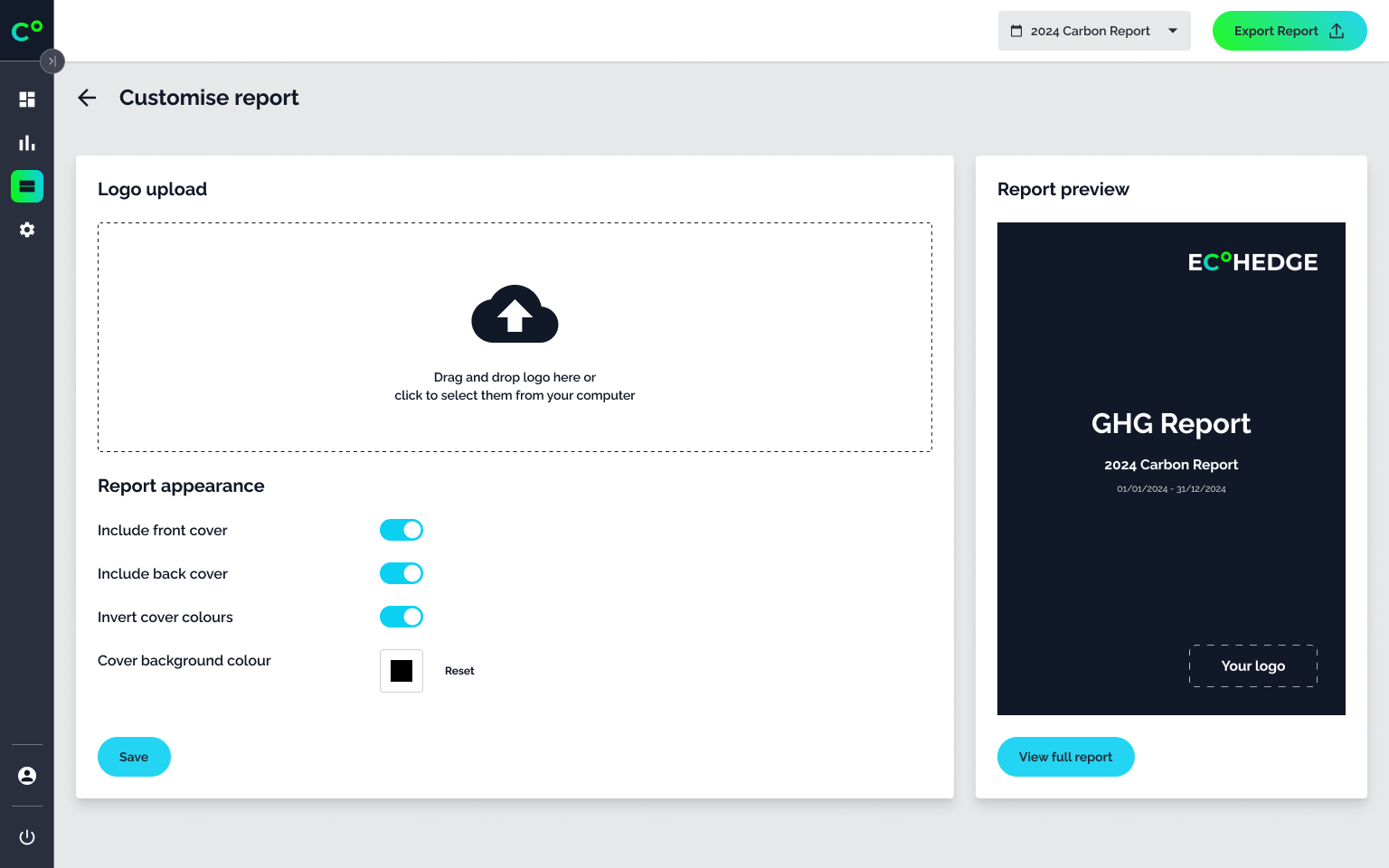Viewport: 1389px width, 868px height.
Task: Click the power logout icon
Action: point(26,836)
